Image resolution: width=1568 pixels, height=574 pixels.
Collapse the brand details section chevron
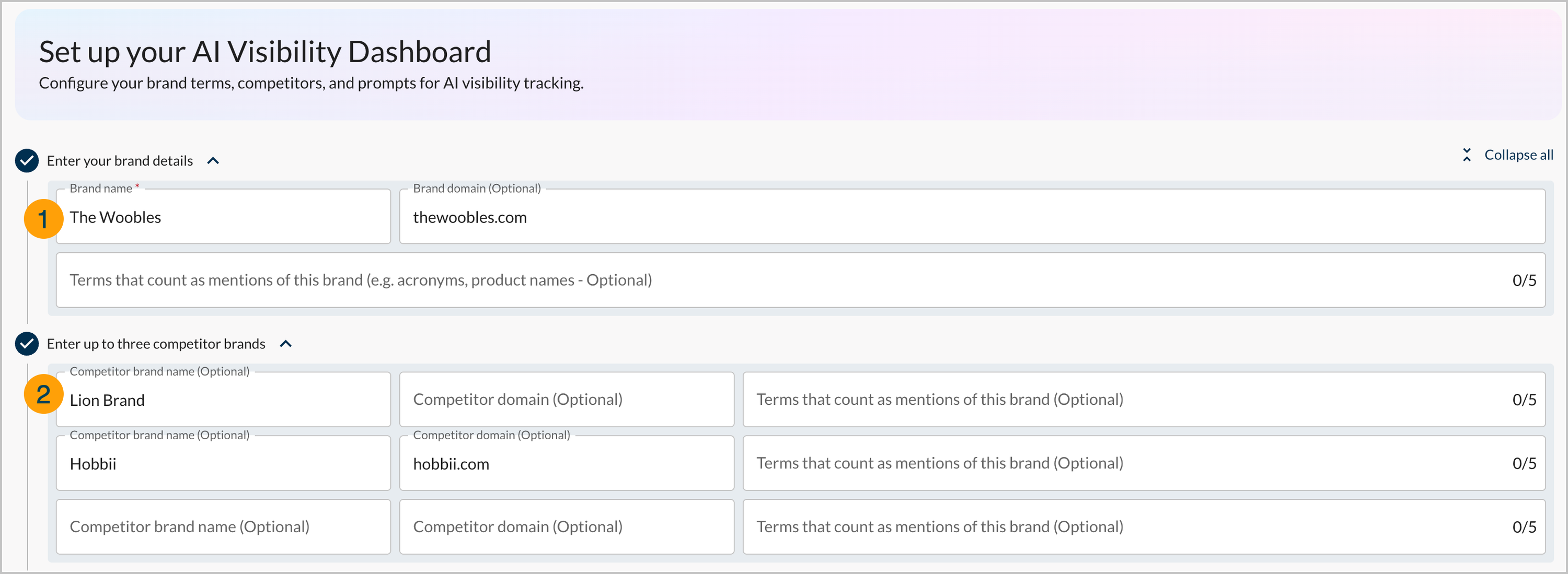pos(213,160)
